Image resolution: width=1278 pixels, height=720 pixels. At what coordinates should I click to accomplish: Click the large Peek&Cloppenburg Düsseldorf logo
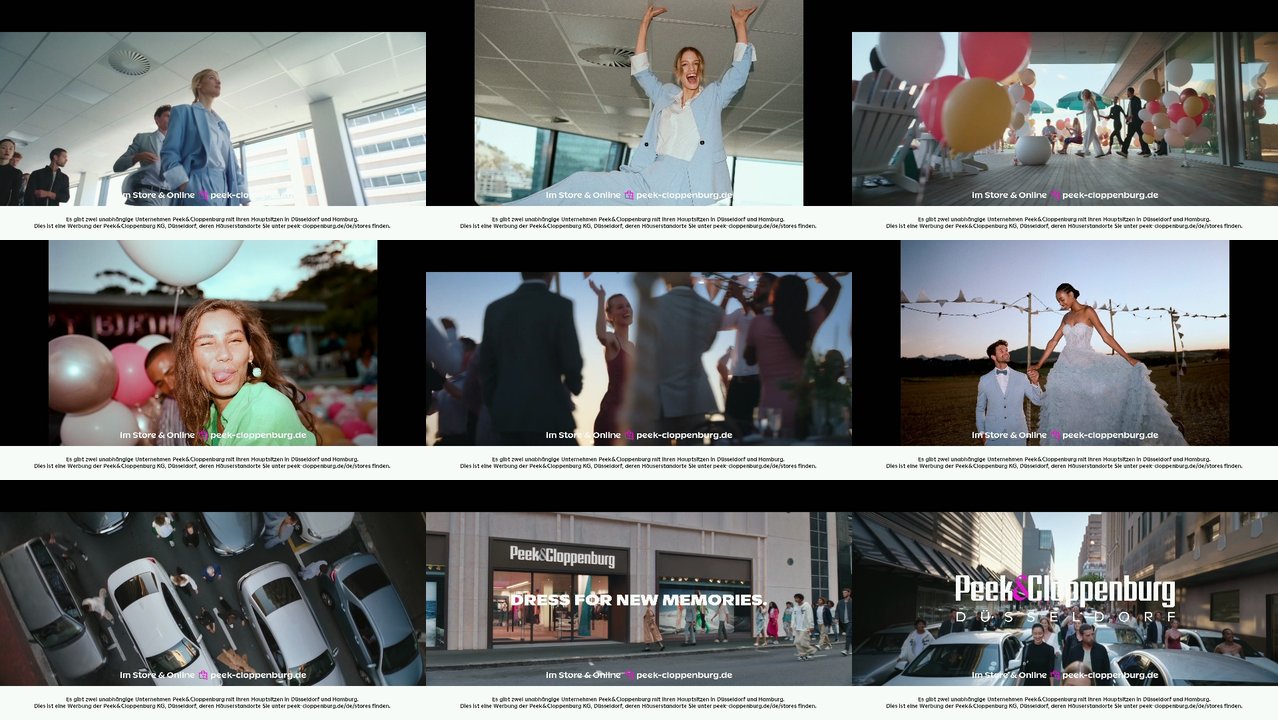(1065, 599)
